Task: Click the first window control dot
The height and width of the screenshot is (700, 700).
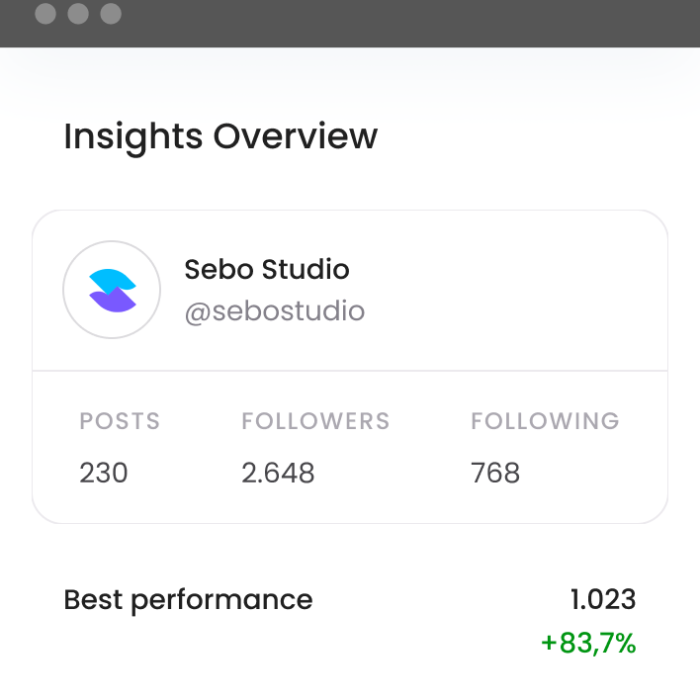Action: coord(46,13)
